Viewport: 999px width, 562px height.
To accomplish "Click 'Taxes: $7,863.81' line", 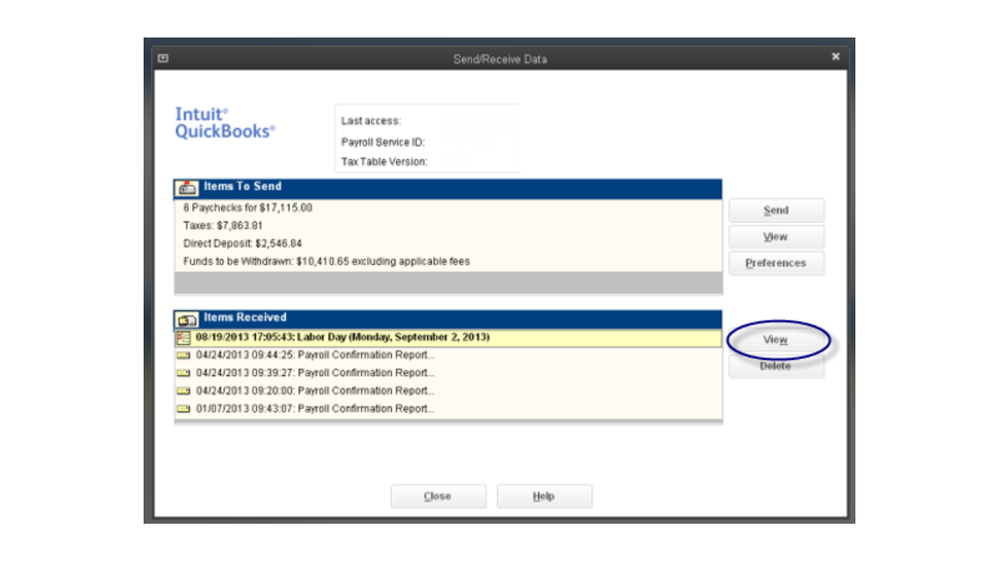I will pyautogui.click(x=222, y=226).
